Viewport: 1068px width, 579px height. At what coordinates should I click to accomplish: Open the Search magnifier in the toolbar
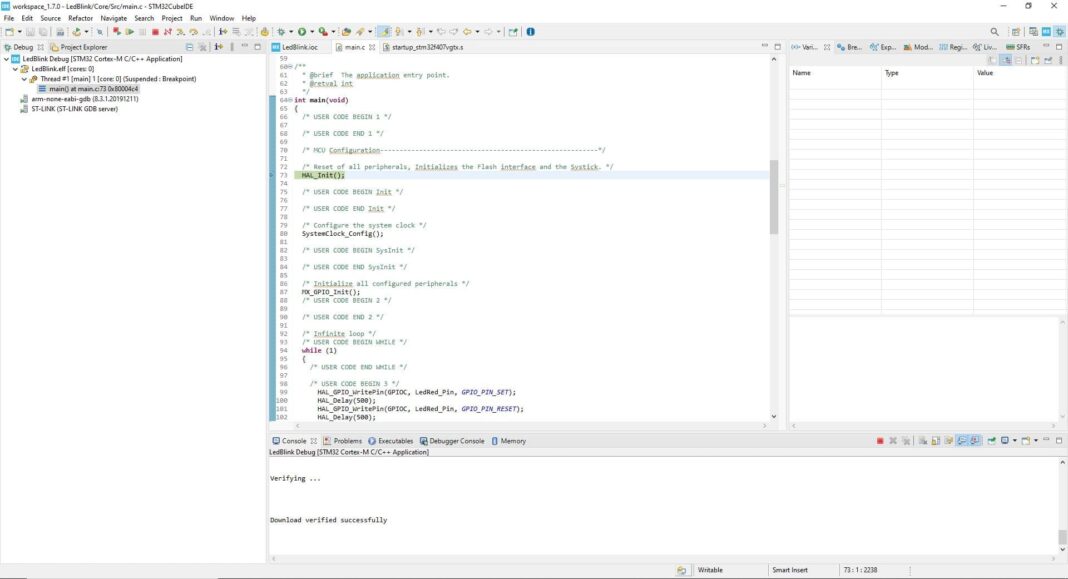(x=994, y=32)
